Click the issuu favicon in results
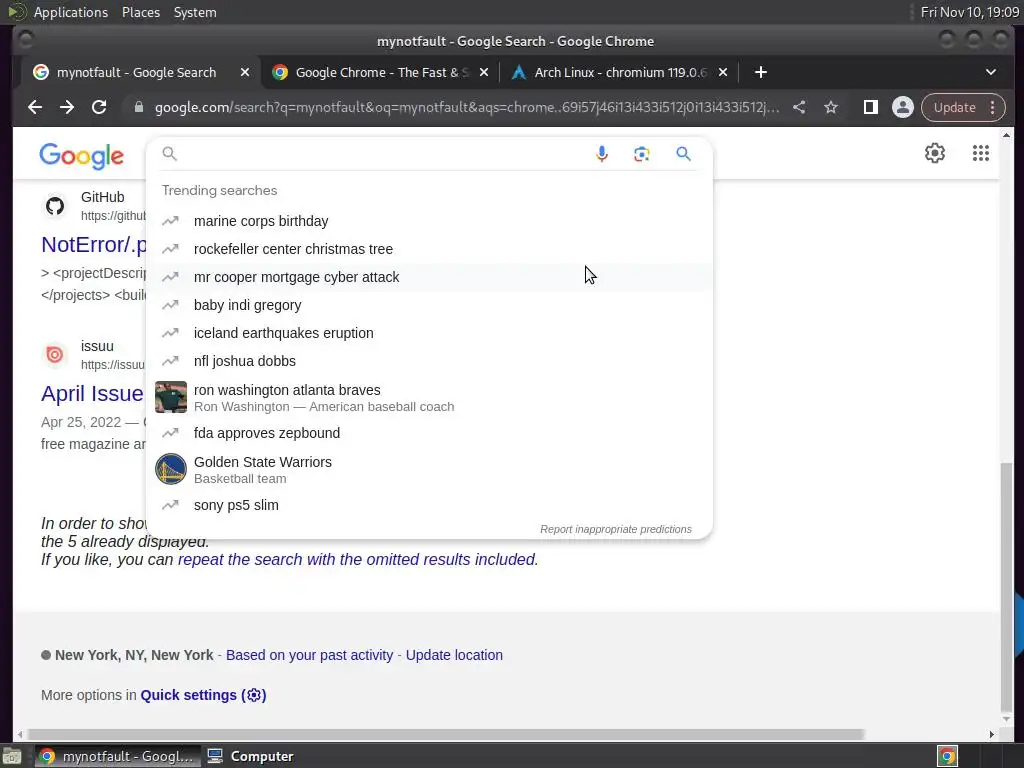This screenshot has width=1024, height=768. click(55, 355)
